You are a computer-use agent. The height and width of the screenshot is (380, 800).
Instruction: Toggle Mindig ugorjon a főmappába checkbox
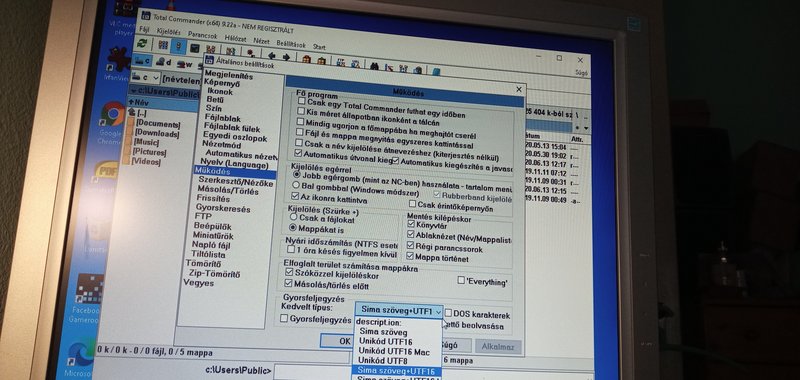click(300, 122)
